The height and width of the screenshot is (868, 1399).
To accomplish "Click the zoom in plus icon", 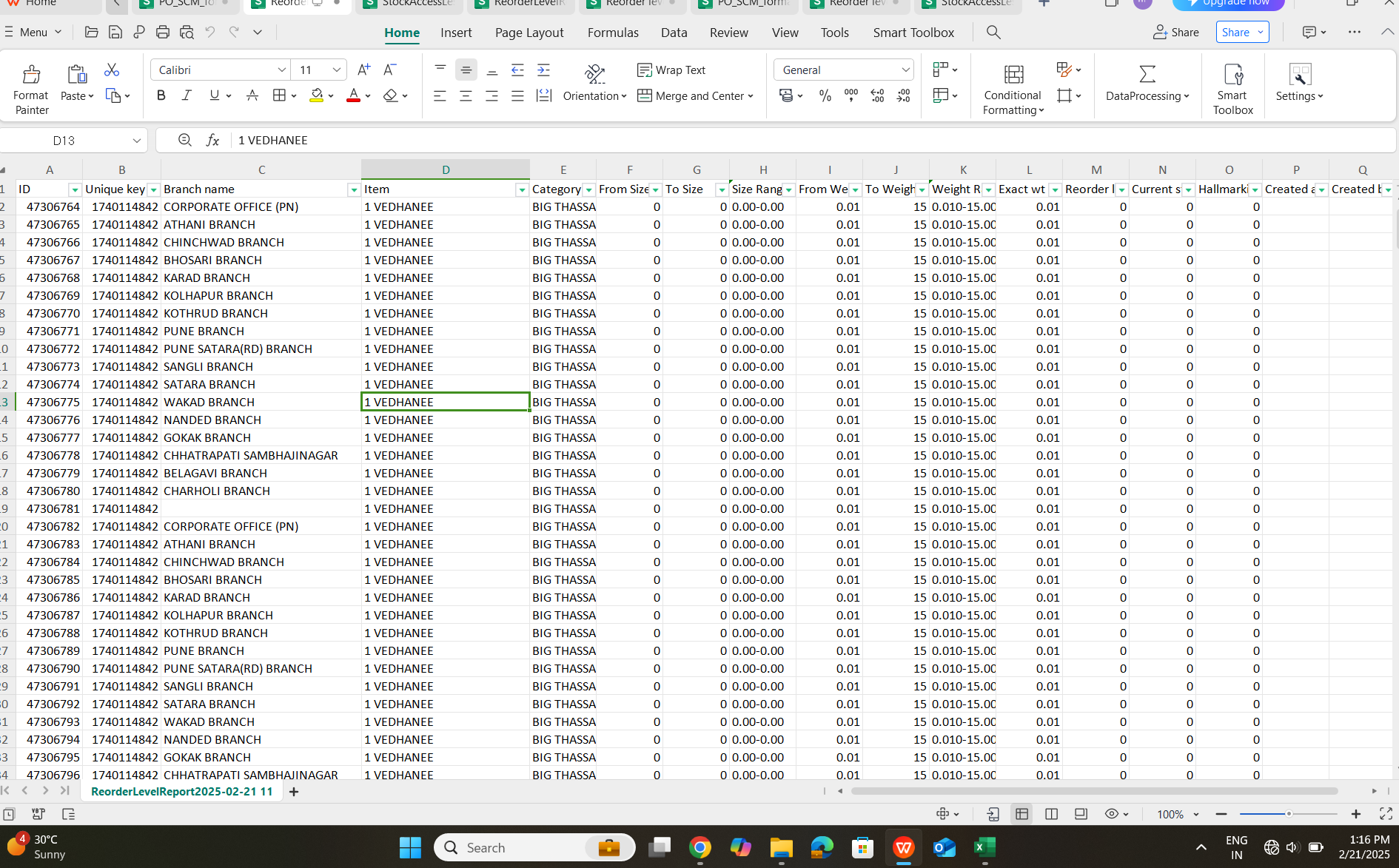I will coord(1356,814).
